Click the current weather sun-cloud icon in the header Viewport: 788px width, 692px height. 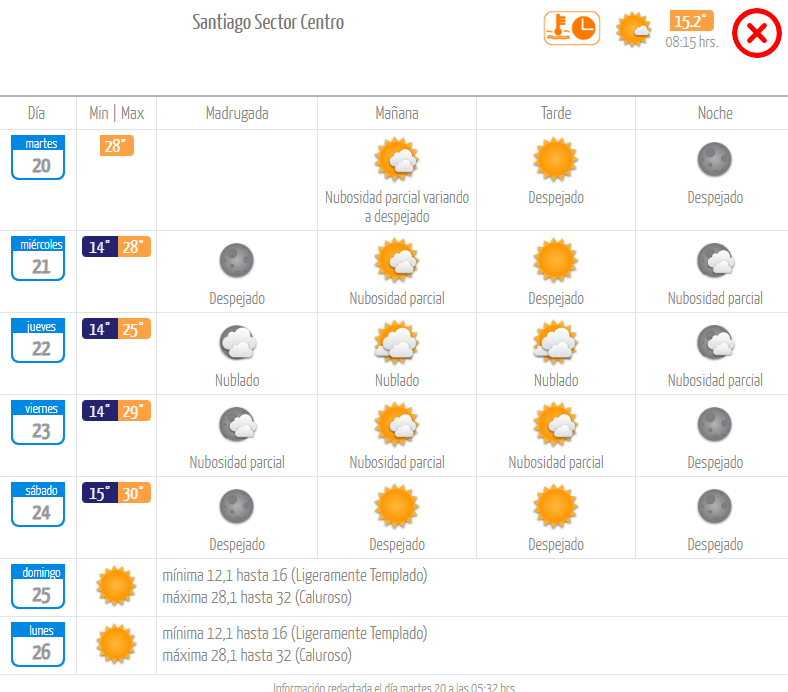tap(633, 30)
